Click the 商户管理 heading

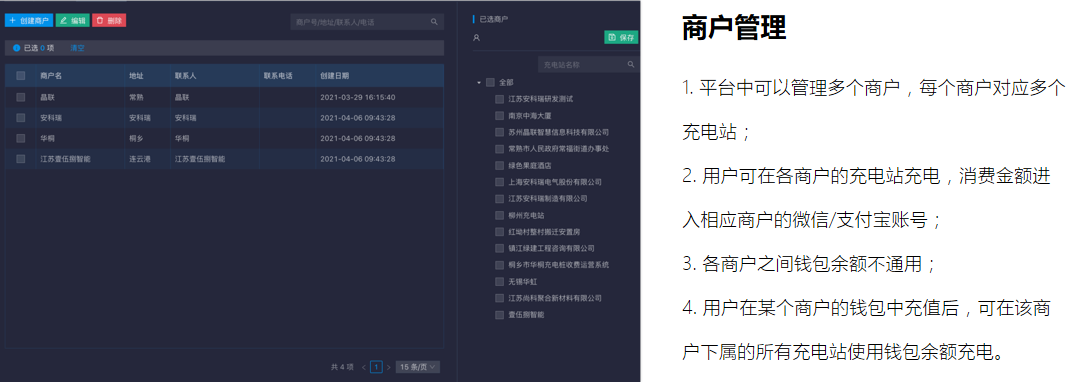tap(734, 29)
